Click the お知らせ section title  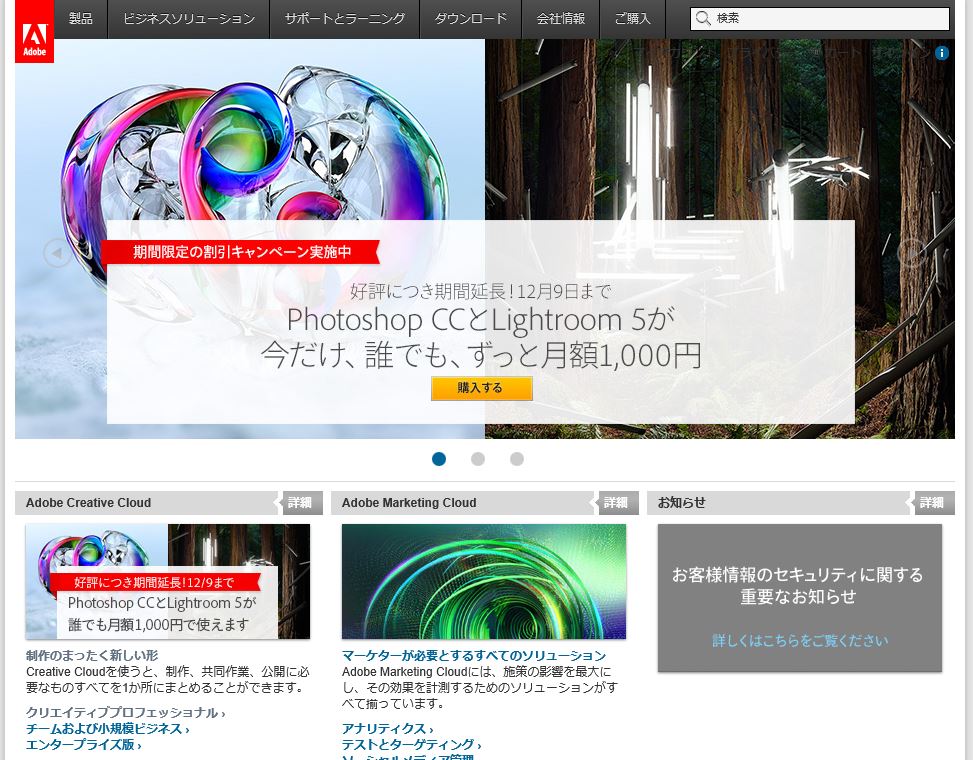(681, 503)
